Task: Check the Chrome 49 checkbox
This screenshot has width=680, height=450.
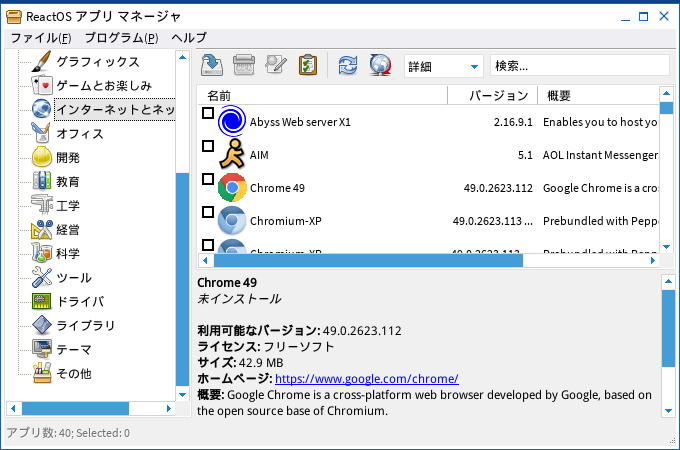Action: (208, 179)
